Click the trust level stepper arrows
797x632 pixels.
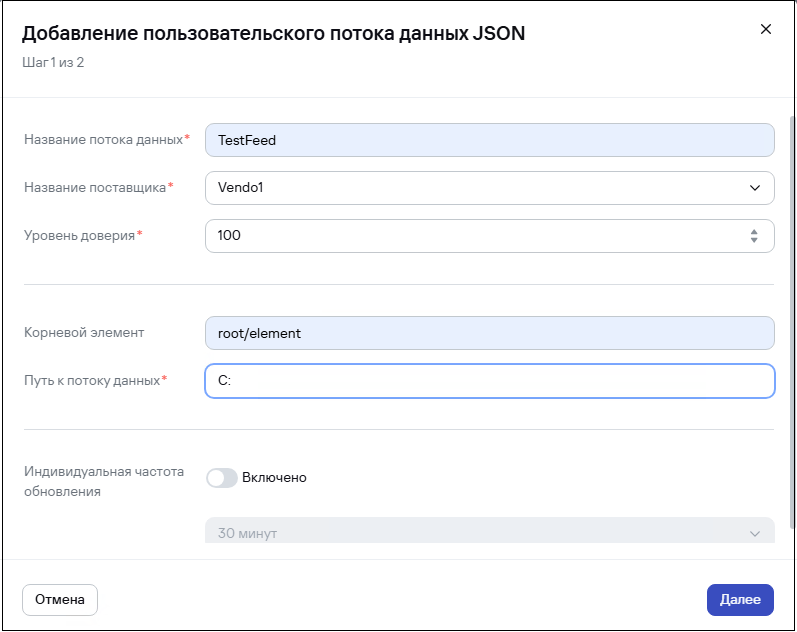point(754,235)
